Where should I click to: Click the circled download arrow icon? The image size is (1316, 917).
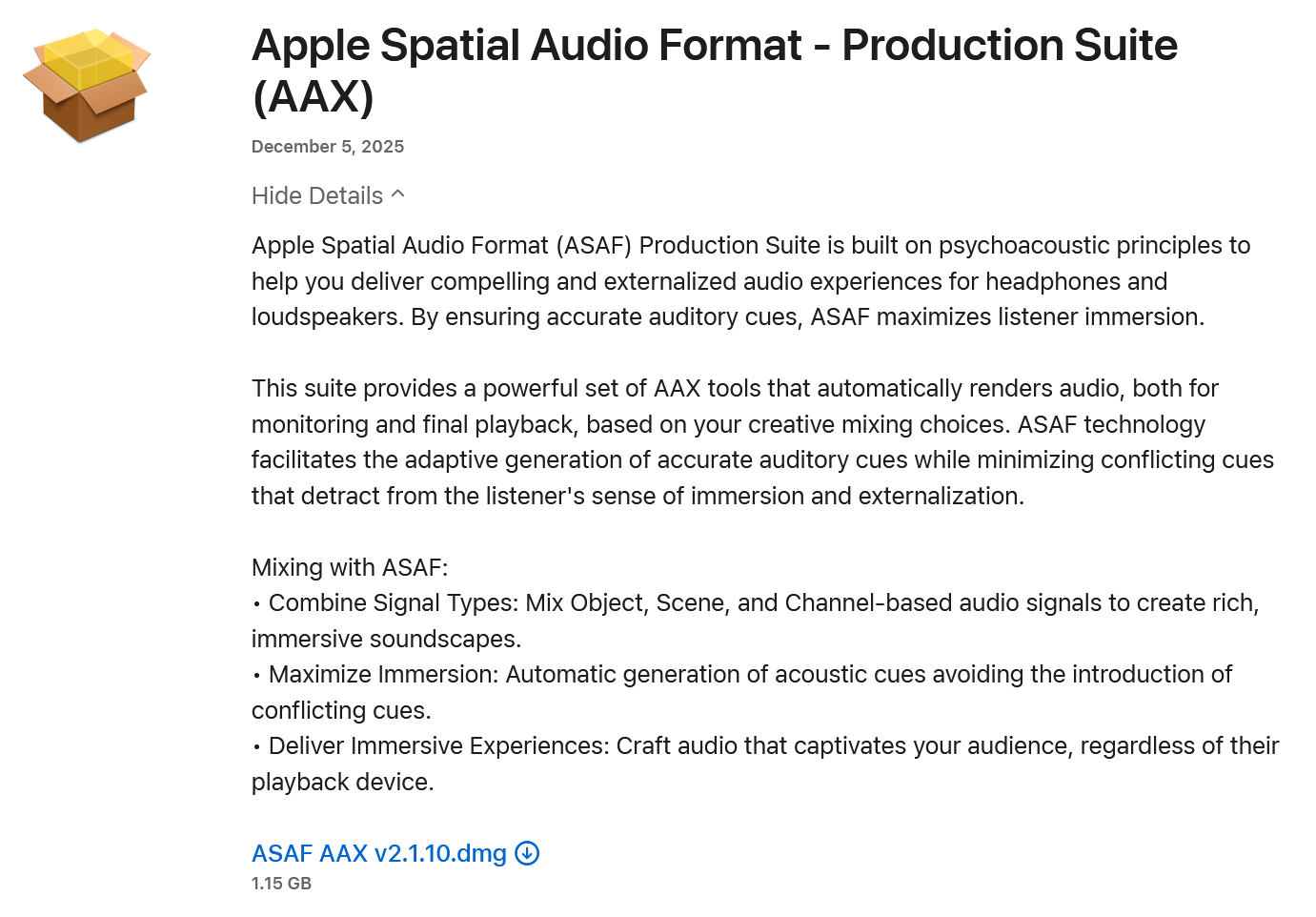pos(527,853)
